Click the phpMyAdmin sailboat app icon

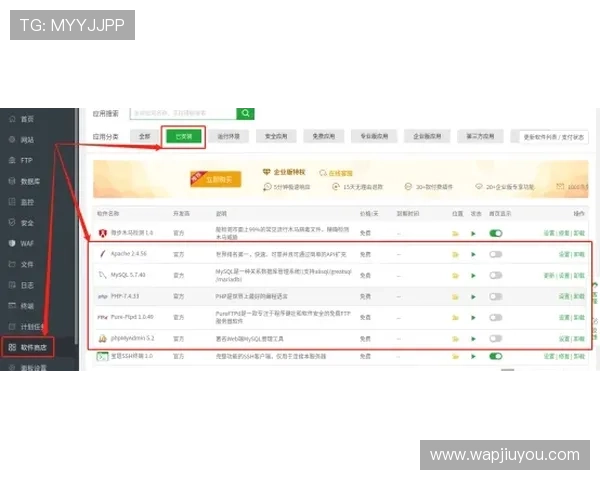(x=102, y=338)
